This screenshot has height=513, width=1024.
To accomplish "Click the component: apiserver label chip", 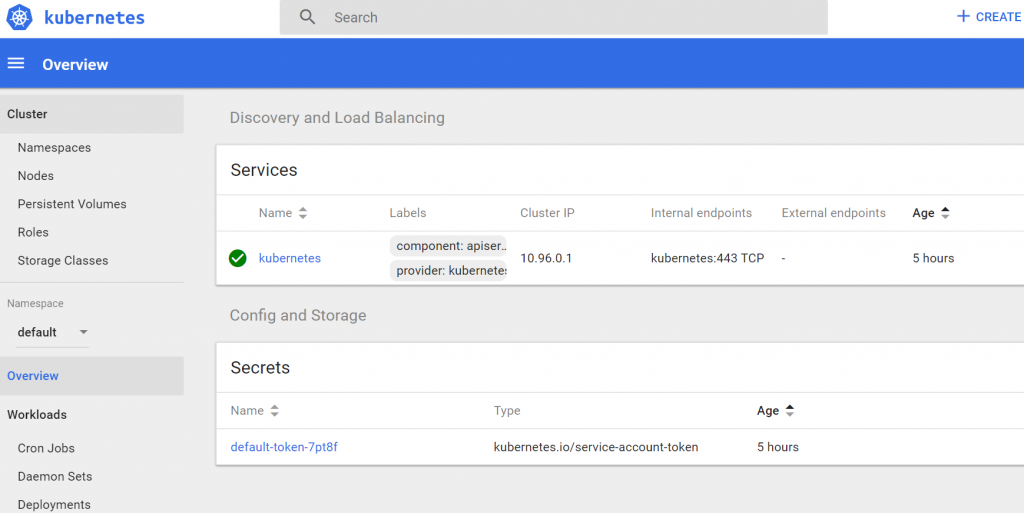I will [448, 246].
